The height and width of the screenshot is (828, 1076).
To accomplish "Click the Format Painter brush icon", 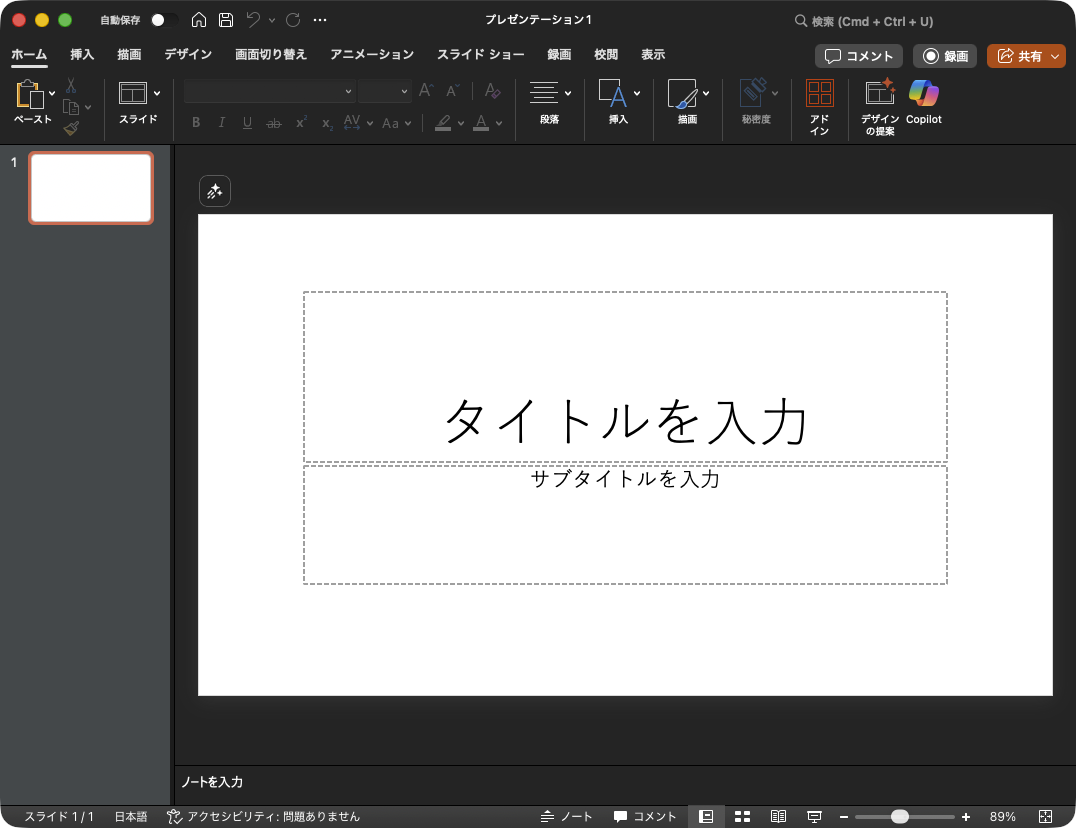I will pyautogui.click(x=71, y=128).
